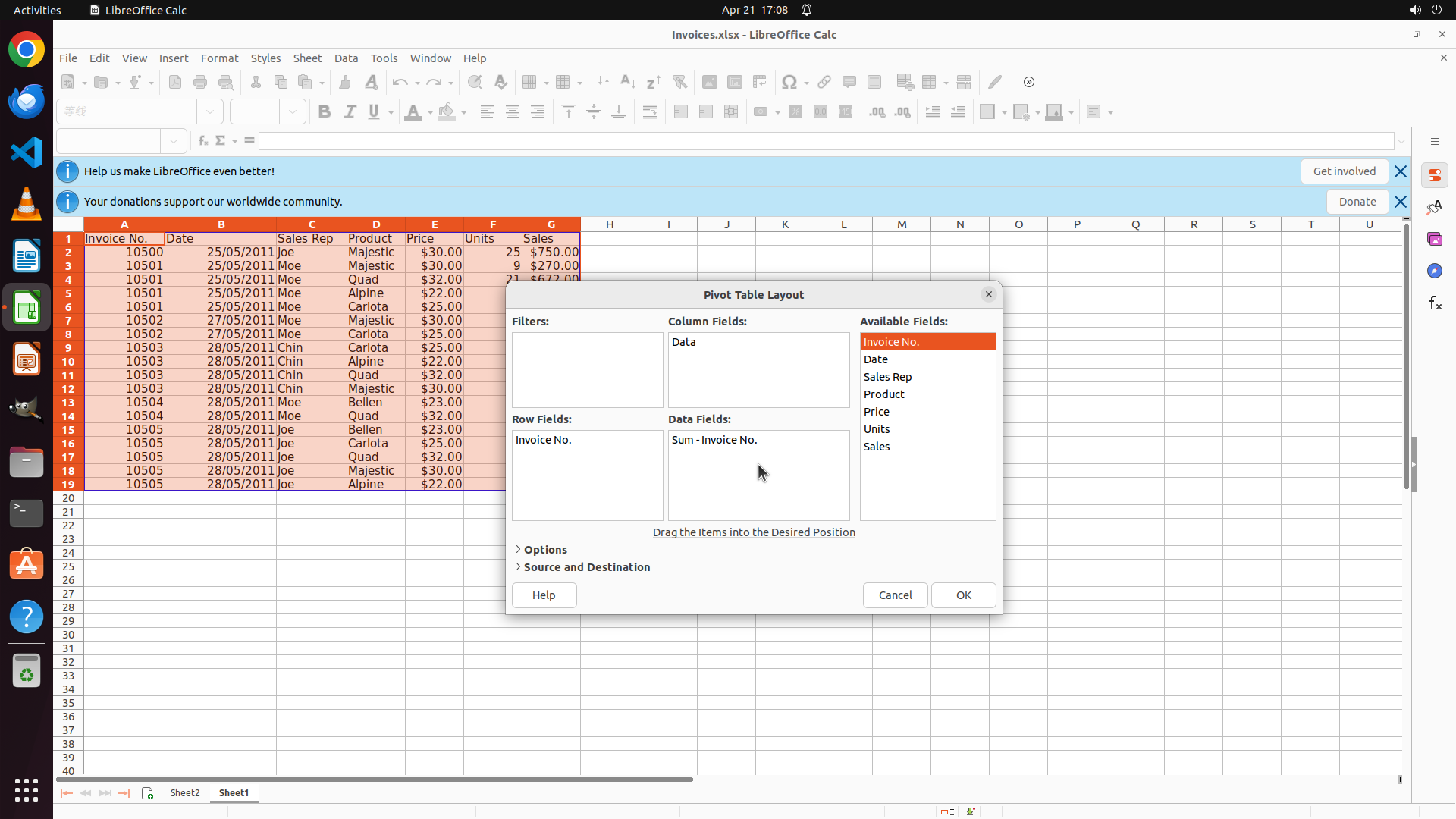Image resolution: width=1456 pixels, height=819 pixels.
Task: Toggle Bold formatting button
Action: click(325, 112)
